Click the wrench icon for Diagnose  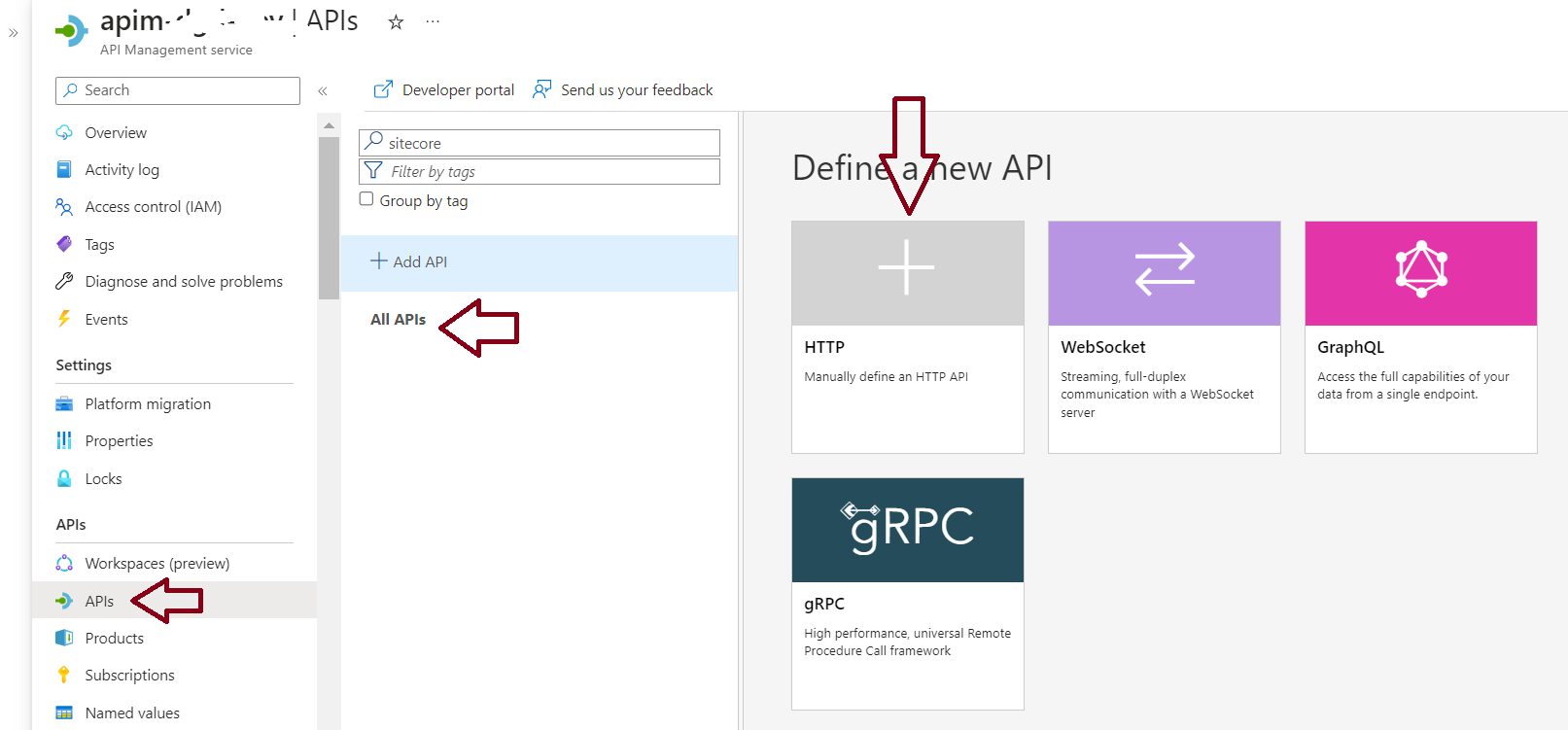[x=64, y=281]
